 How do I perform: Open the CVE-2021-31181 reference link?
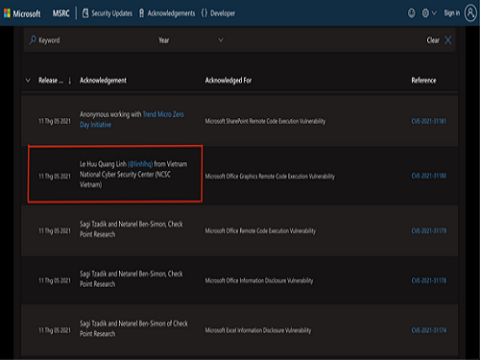click(x=429, y=121)
